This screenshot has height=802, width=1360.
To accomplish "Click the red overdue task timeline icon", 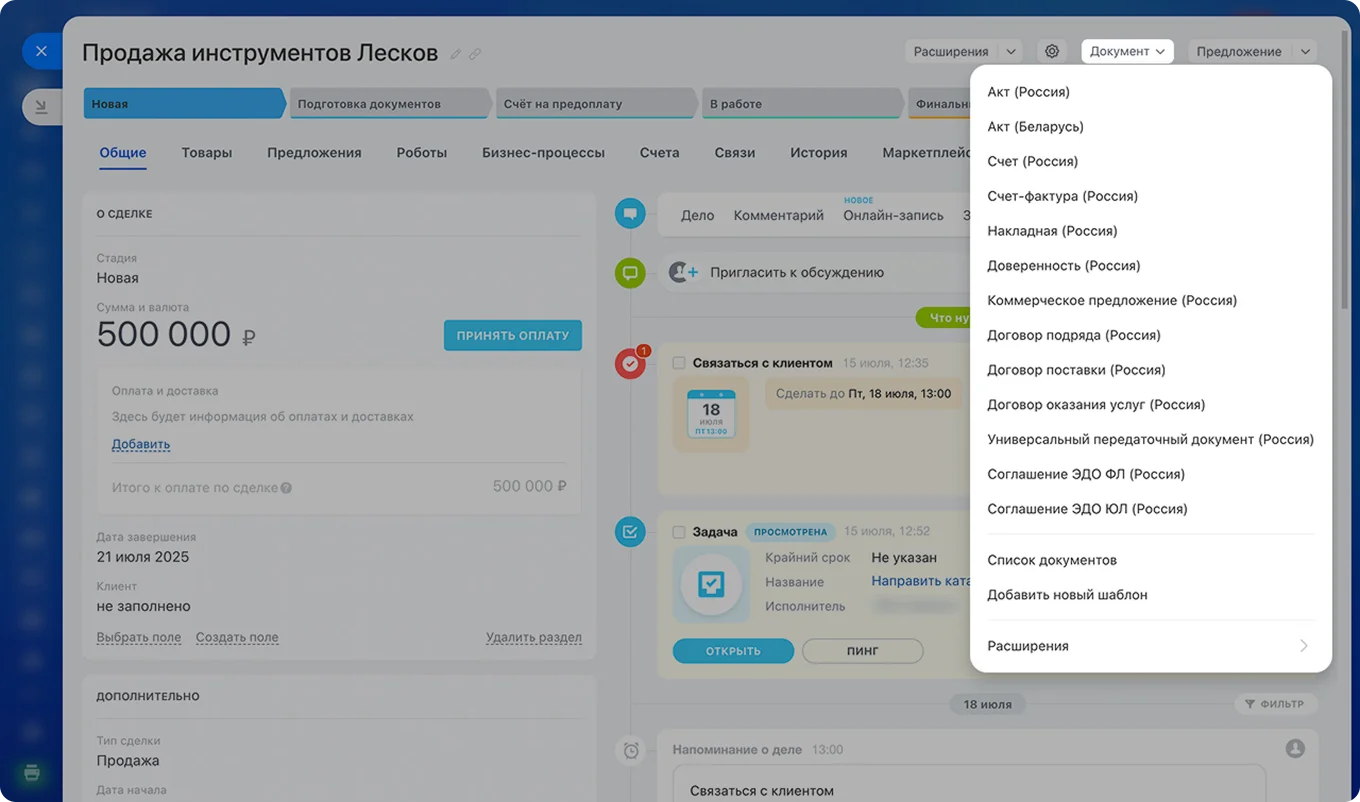I will tap(630, 364).
